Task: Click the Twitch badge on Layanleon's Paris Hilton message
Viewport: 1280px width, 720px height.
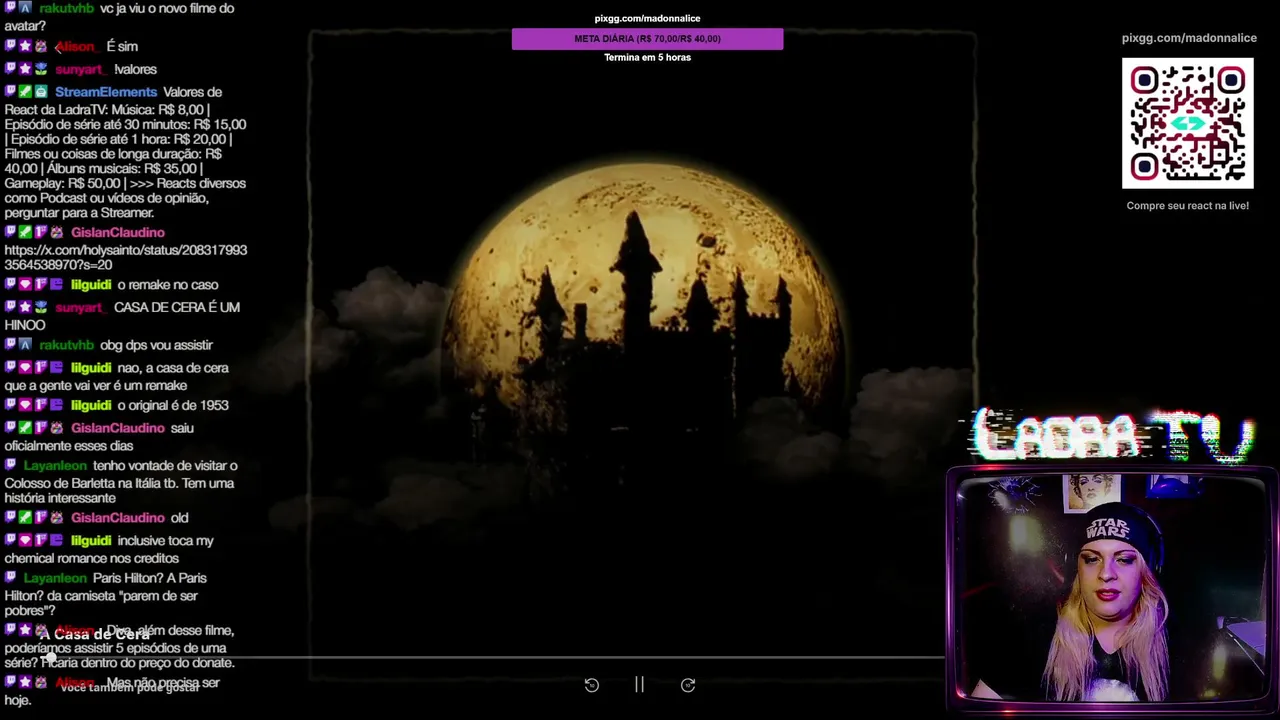Action: (x=10, y=578)
